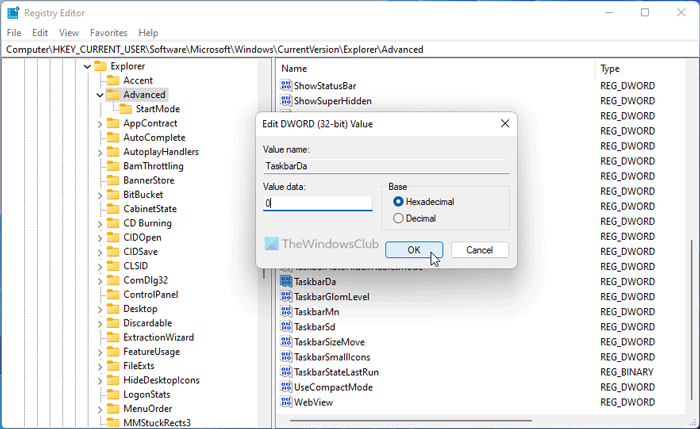Close the Edit DWORD dialog

coord(505,124)
